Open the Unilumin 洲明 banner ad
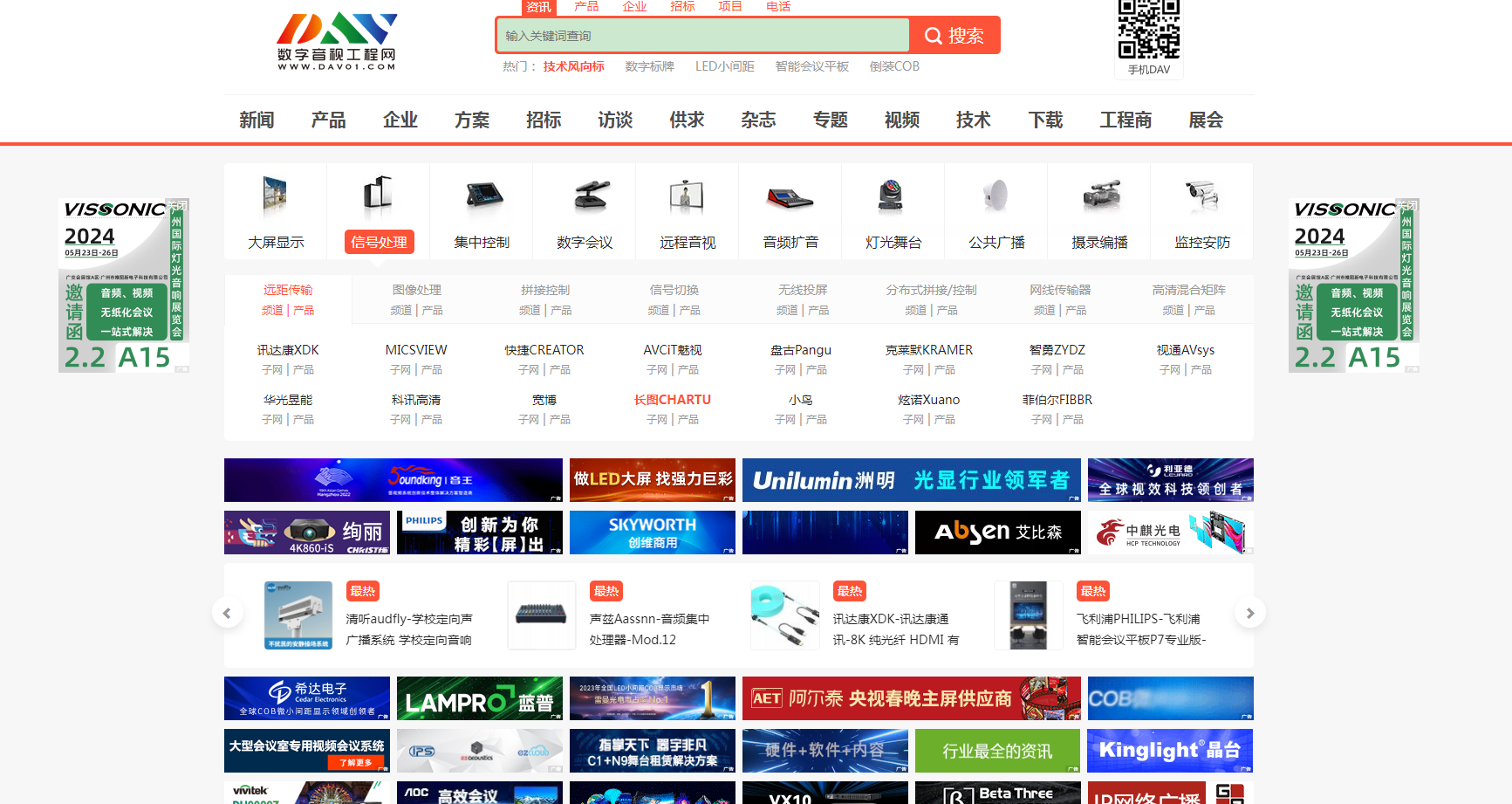This screenshot has height=804, width=1512. tap(912, 480)
